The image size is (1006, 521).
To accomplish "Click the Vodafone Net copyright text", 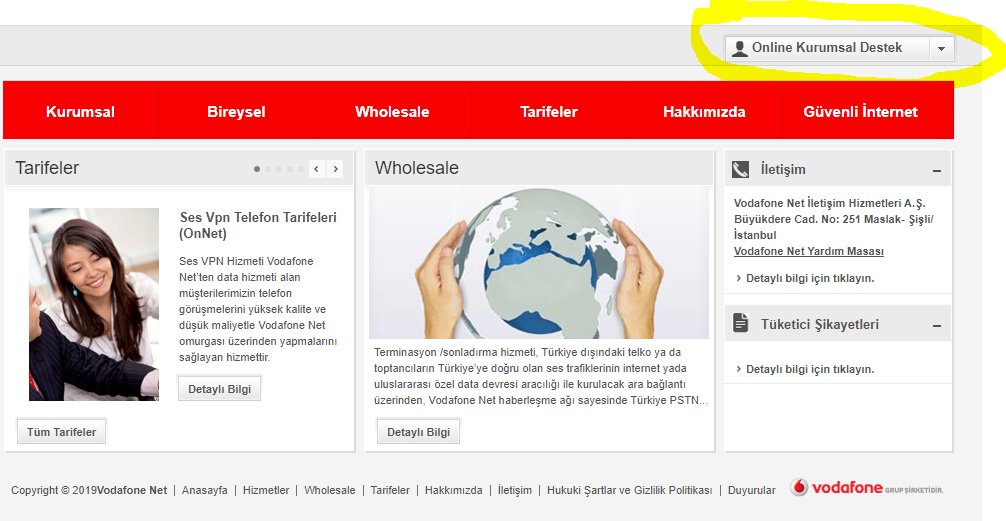I will pos(89,490).
